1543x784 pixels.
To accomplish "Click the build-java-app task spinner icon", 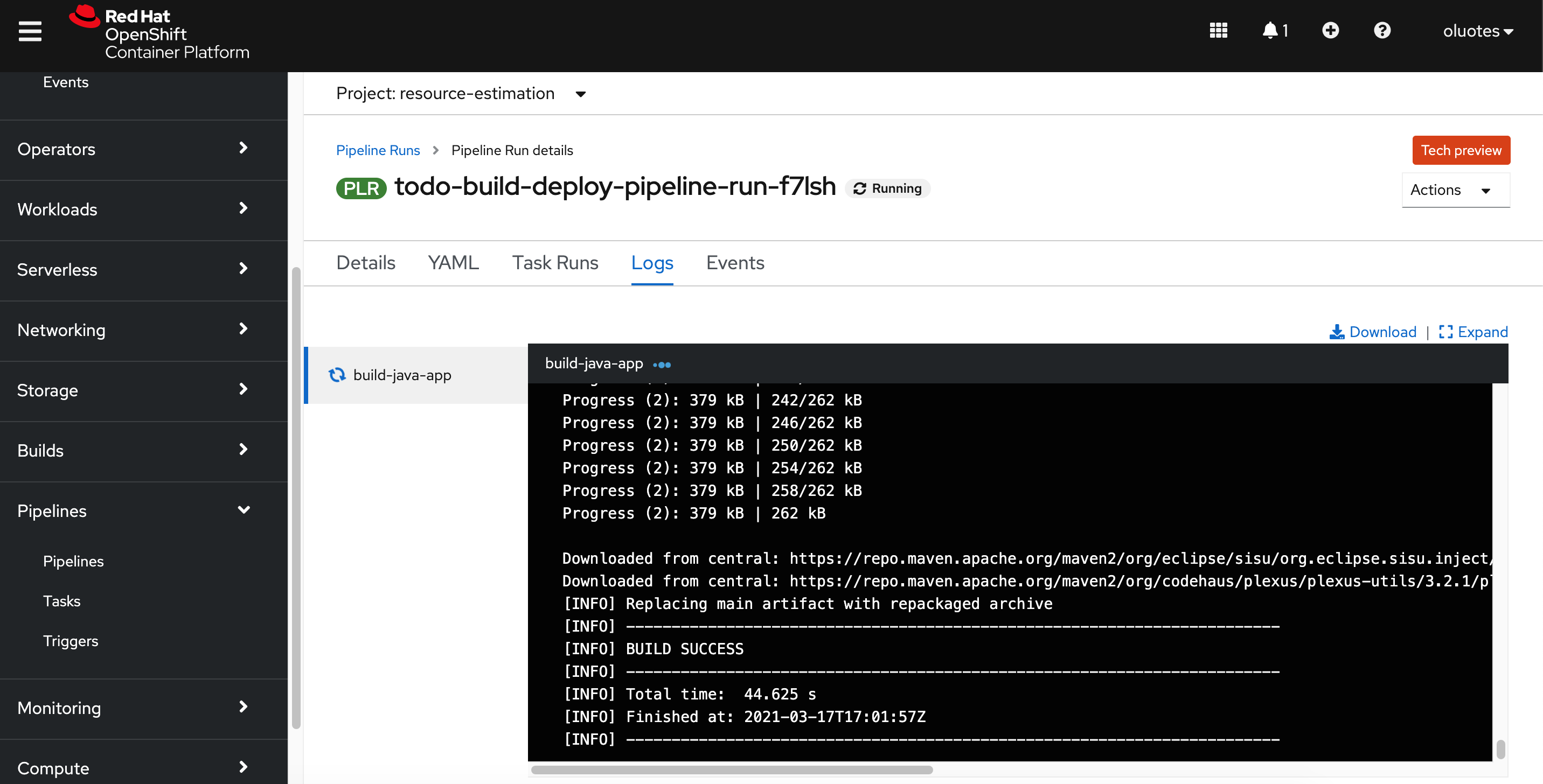I will [x=337, y=375].
